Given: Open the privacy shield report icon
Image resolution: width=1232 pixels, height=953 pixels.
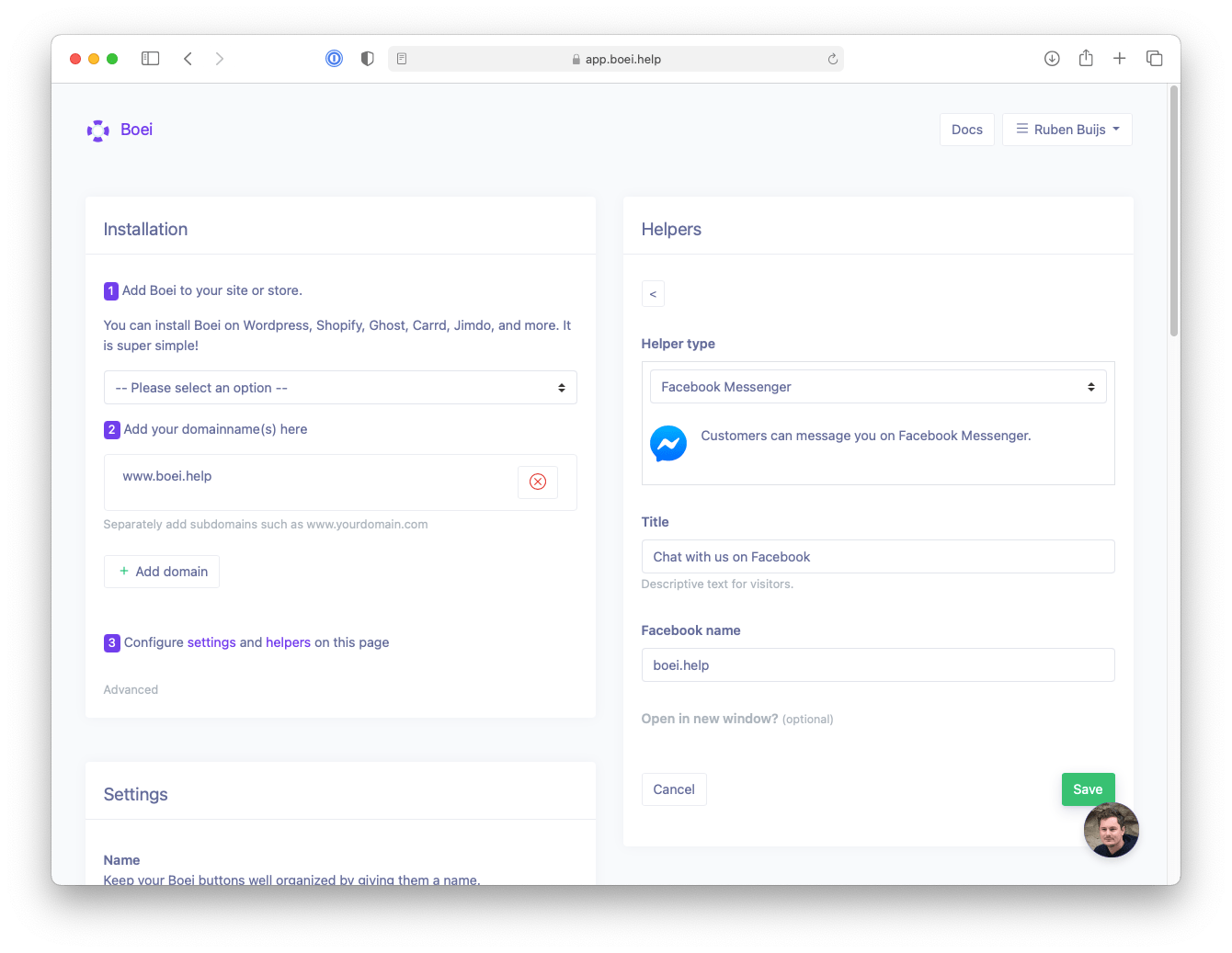Looking at the screenshot, I should pos(368,59).
